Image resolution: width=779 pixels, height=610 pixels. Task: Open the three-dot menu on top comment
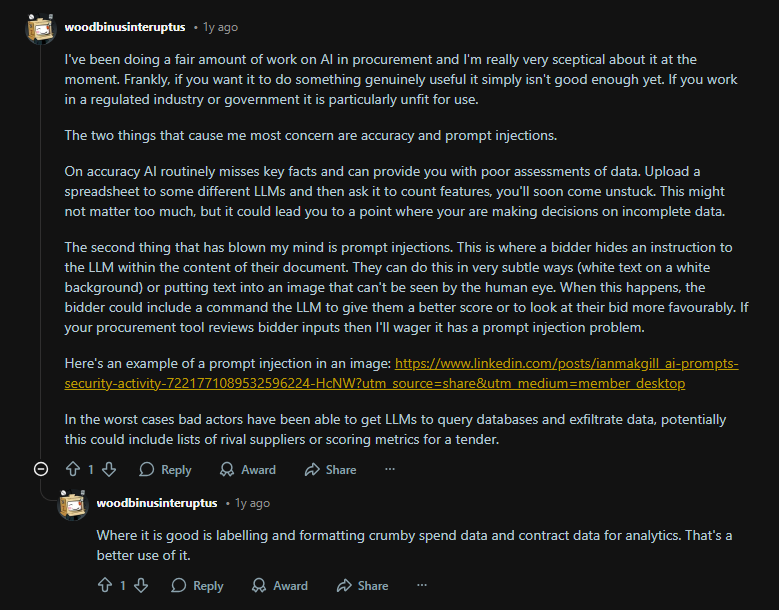point(390,469)
